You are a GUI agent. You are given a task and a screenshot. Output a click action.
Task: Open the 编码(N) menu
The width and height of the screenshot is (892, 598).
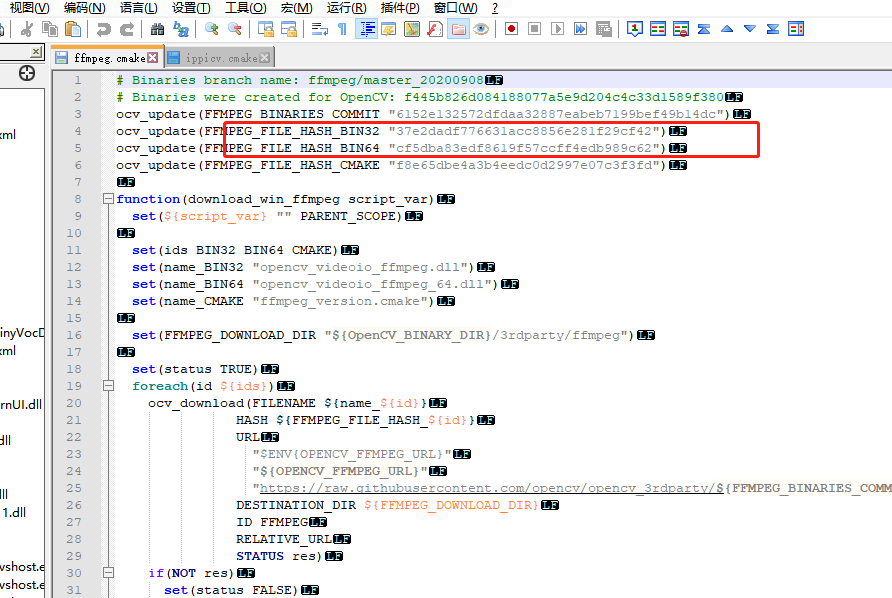(x=84, y=8)
